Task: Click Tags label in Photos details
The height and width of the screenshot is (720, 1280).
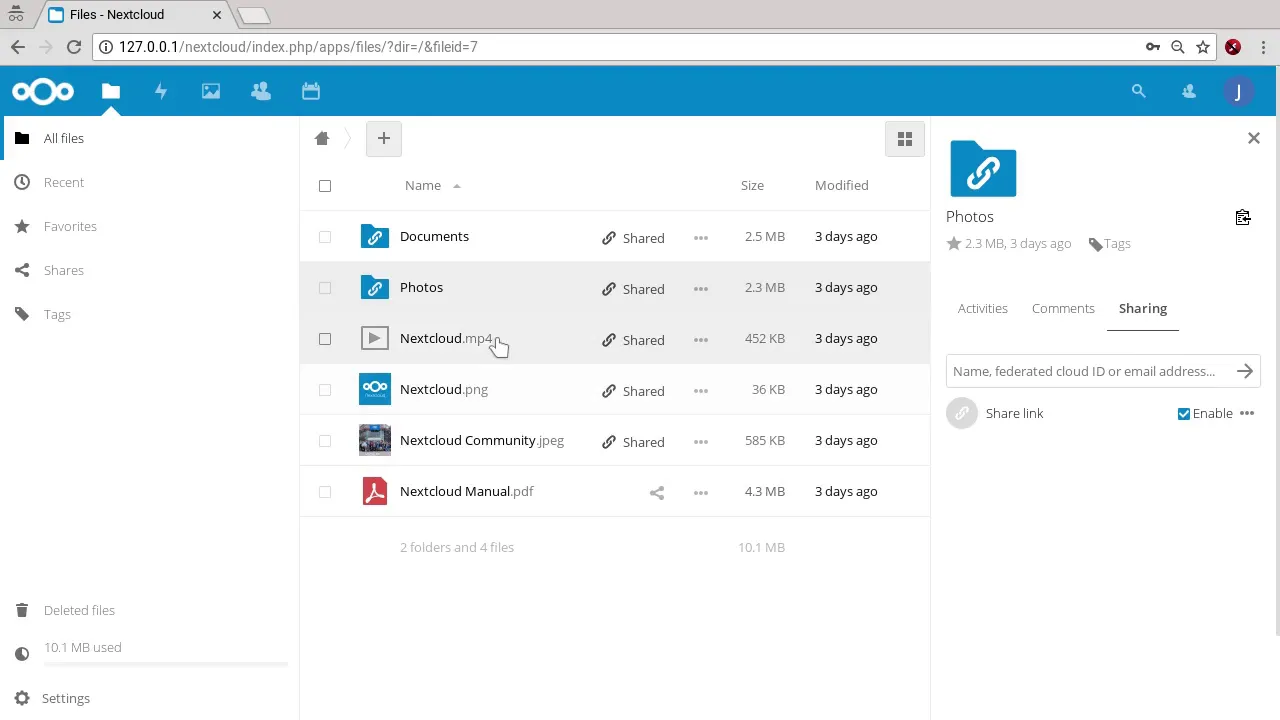Action: click(x=1117, y=243)
